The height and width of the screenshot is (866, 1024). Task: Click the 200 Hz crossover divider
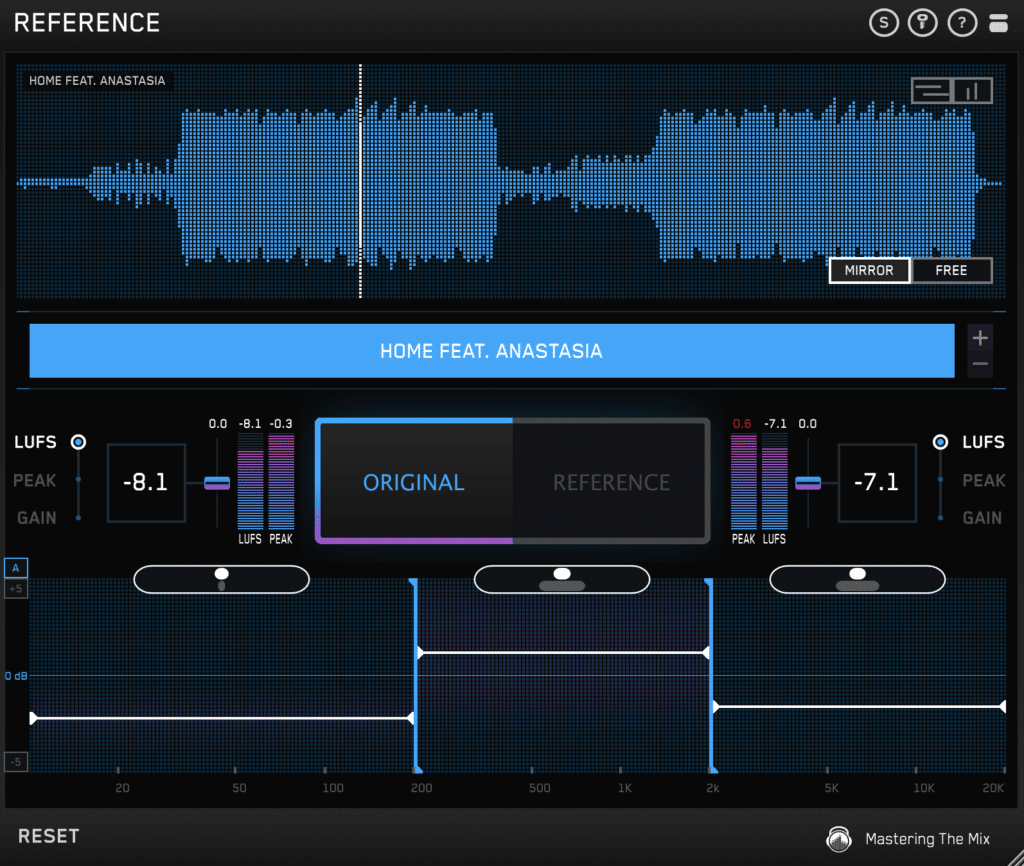[x=415, y=675]
